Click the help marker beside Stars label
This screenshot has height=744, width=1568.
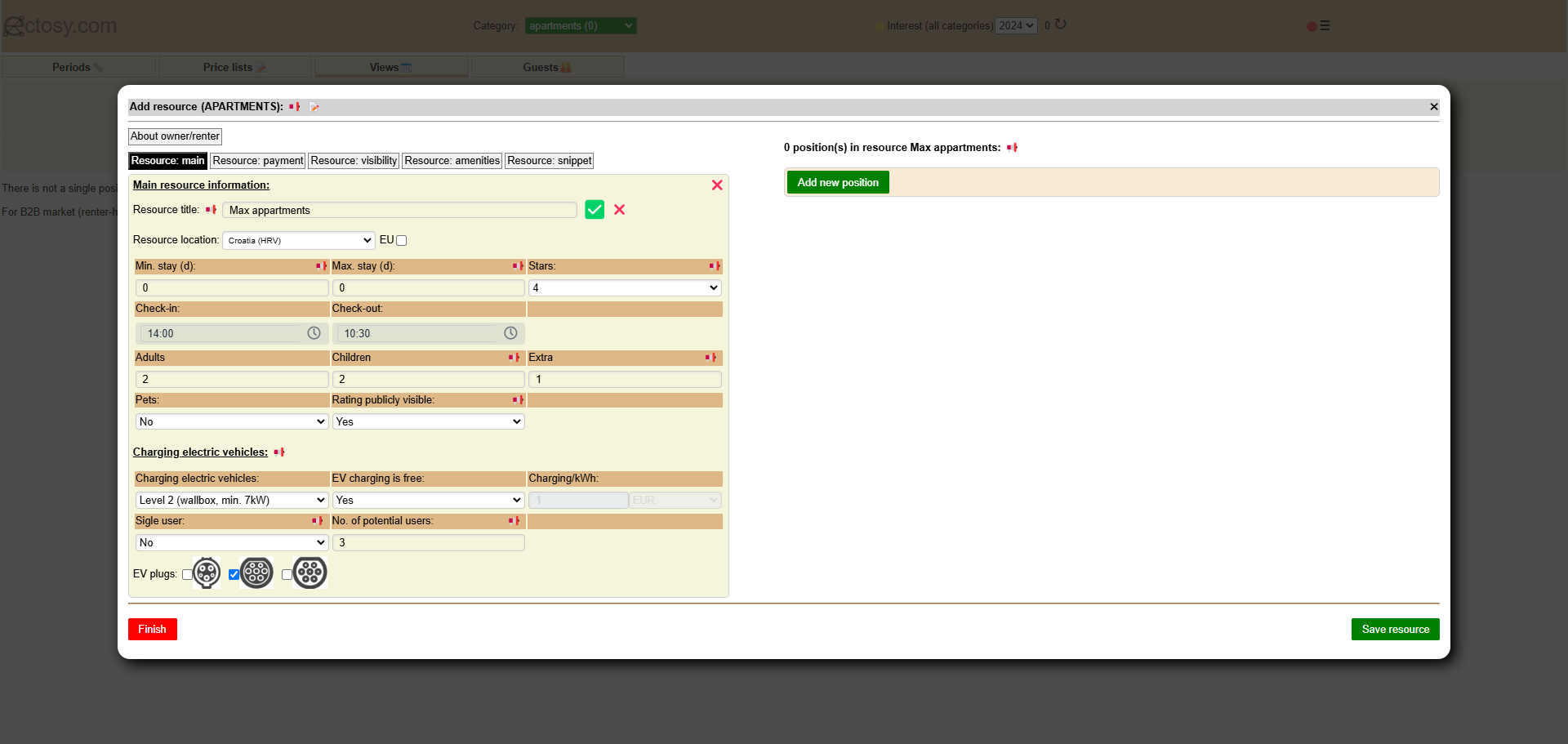click(714, 266)
